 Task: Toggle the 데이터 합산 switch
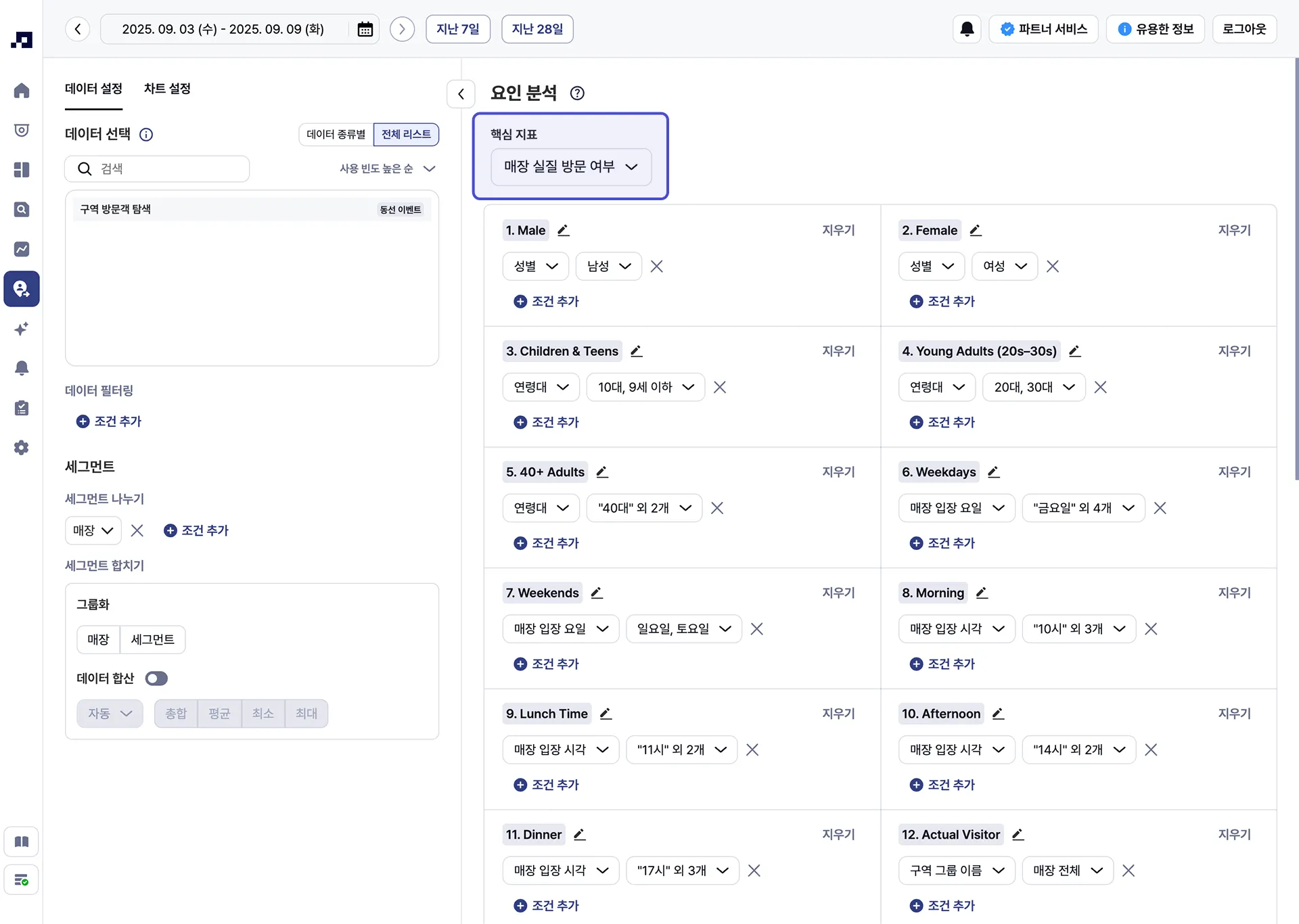click(x=156, y=678)
